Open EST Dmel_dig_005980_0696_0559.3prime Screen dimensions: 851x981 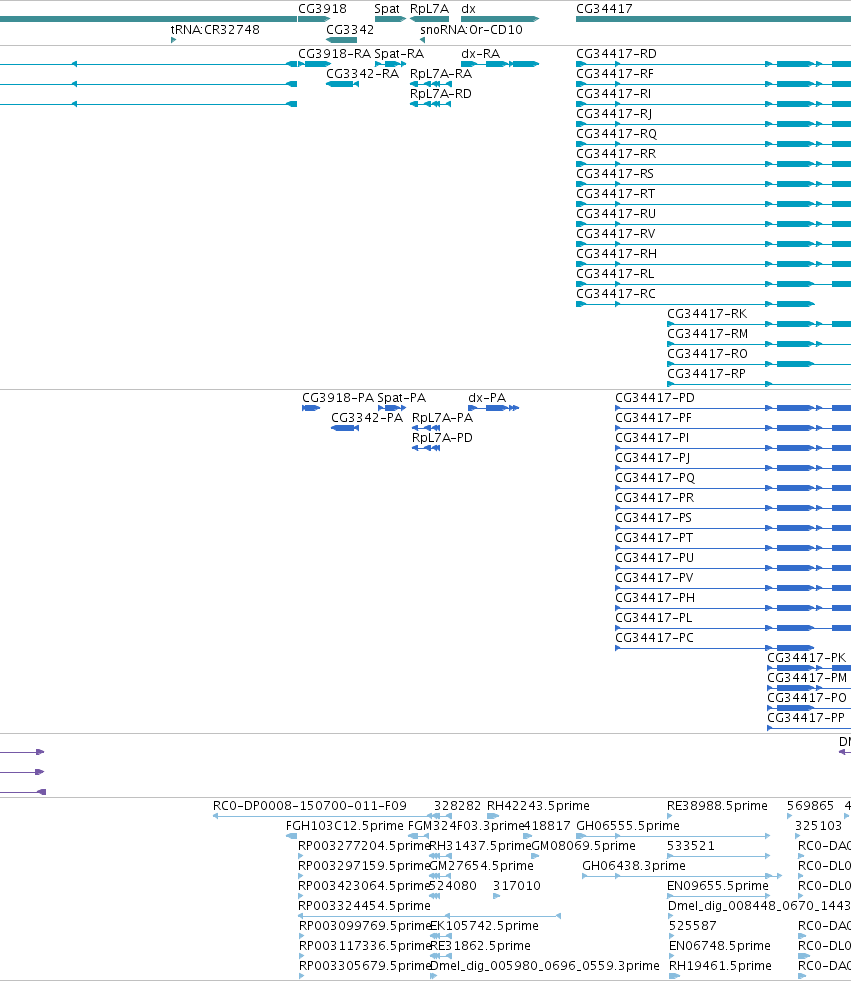coord(544,966)
